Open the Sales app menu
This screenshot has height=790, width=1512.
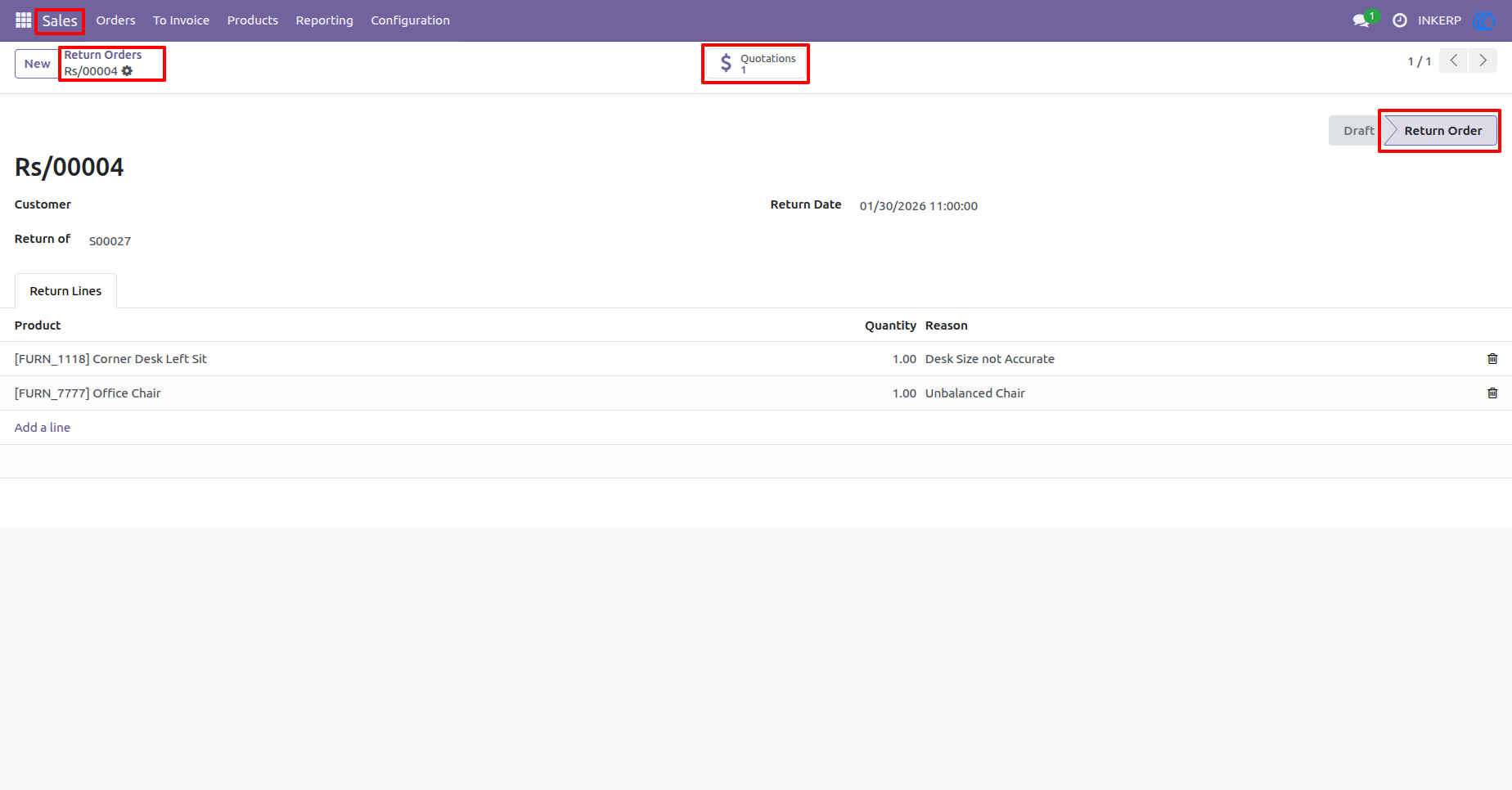pos(60,20)
